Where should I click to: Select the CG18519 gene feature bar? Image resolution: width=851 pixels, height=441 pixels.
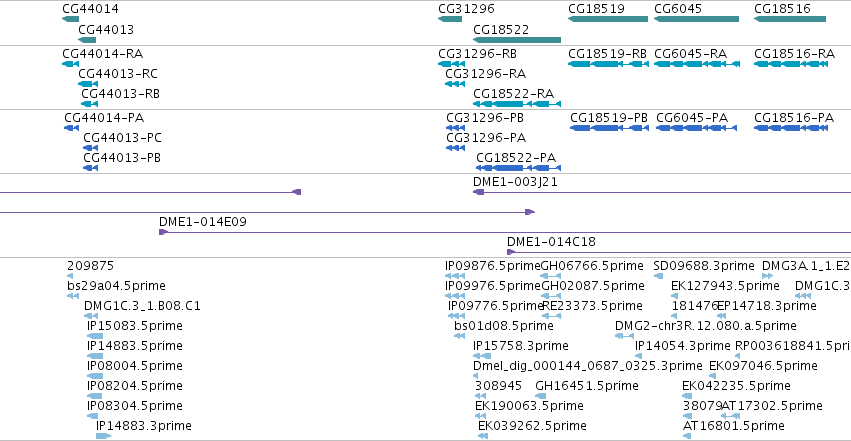coord(608,19)
